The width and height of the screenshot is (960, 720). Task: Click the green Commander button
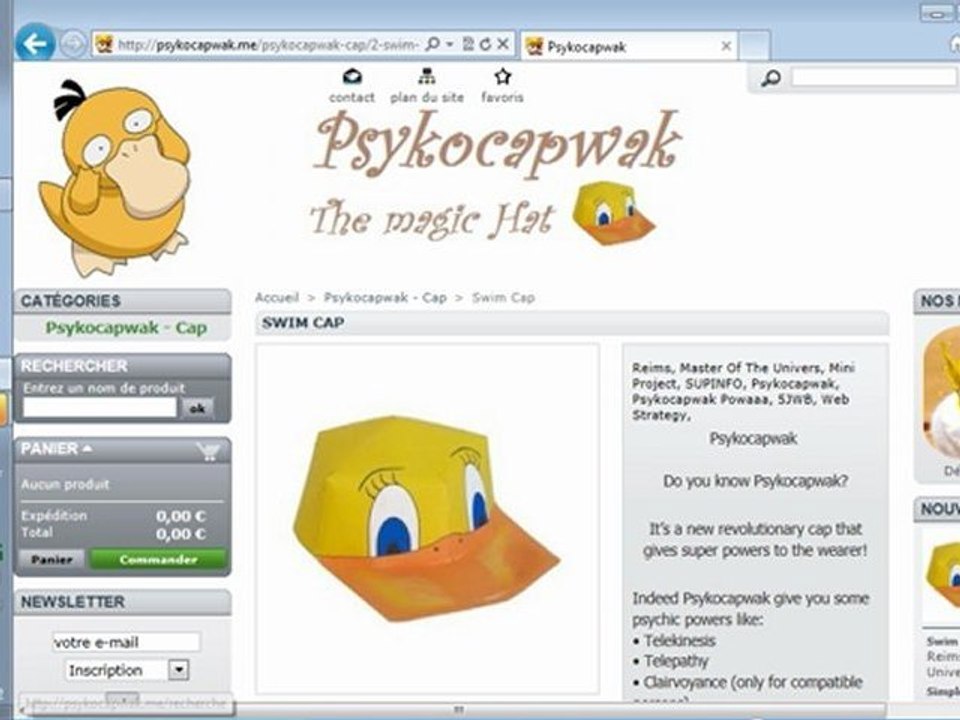pyautogui.click(x=159, y=560)
